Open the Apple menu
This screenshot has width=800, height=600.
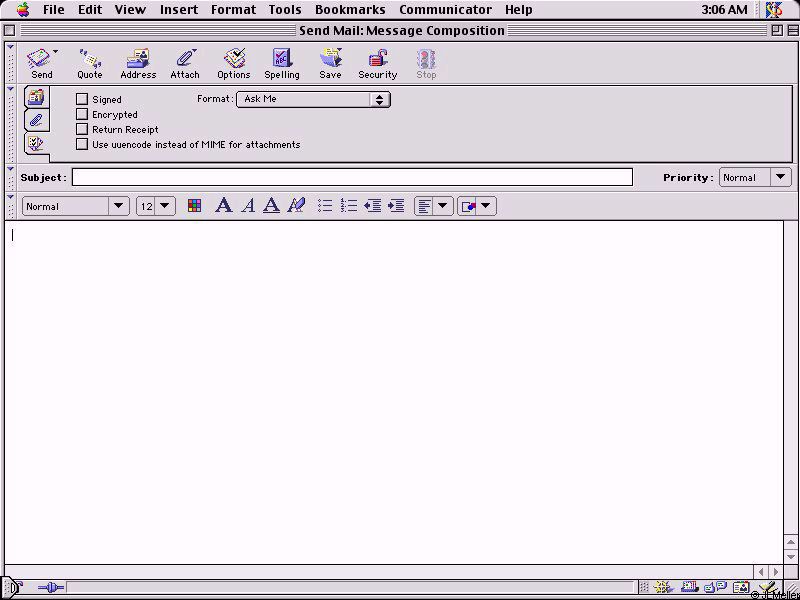[x=23, y=10]
